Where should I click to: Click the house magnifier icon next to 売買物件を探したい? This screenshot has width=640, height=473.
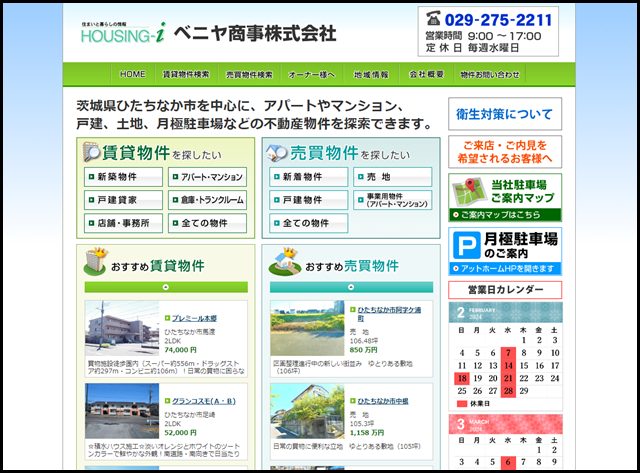pyautogui.click(x=277, y=153)
